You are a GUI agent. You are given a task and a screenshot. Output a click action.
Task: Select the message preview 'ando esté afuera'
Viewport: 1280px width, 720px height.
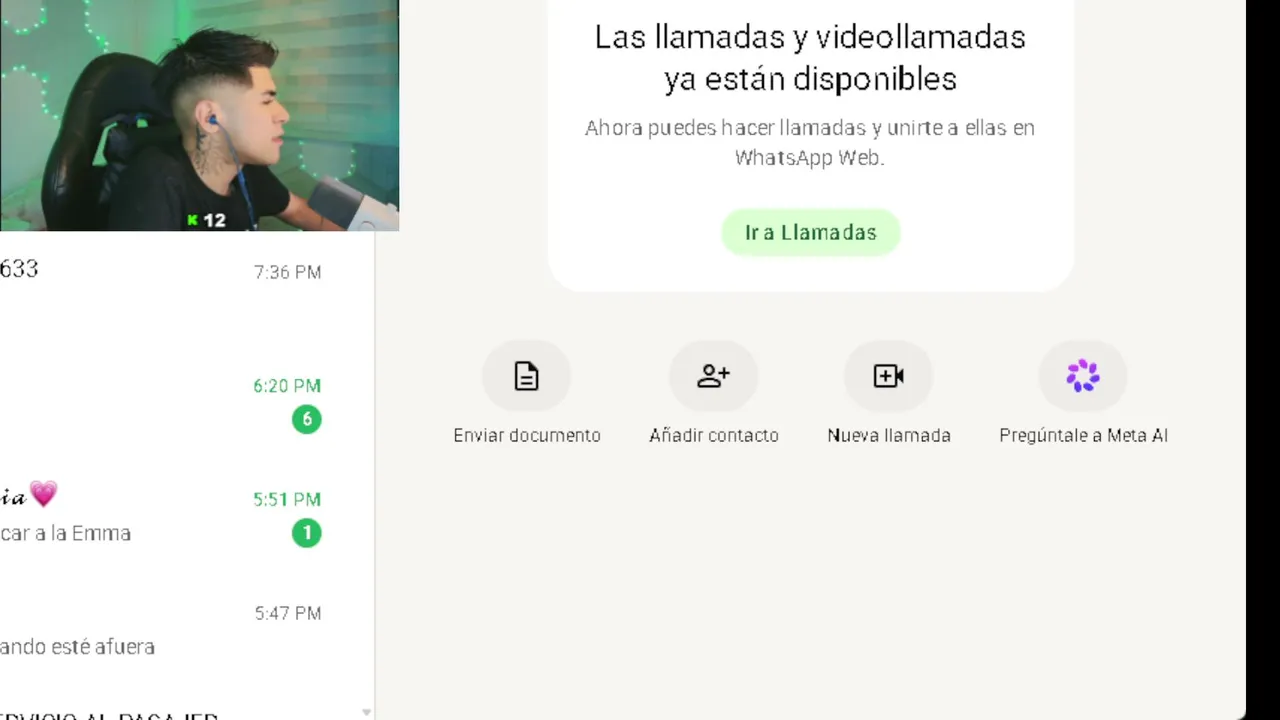[x=77, y=647]
